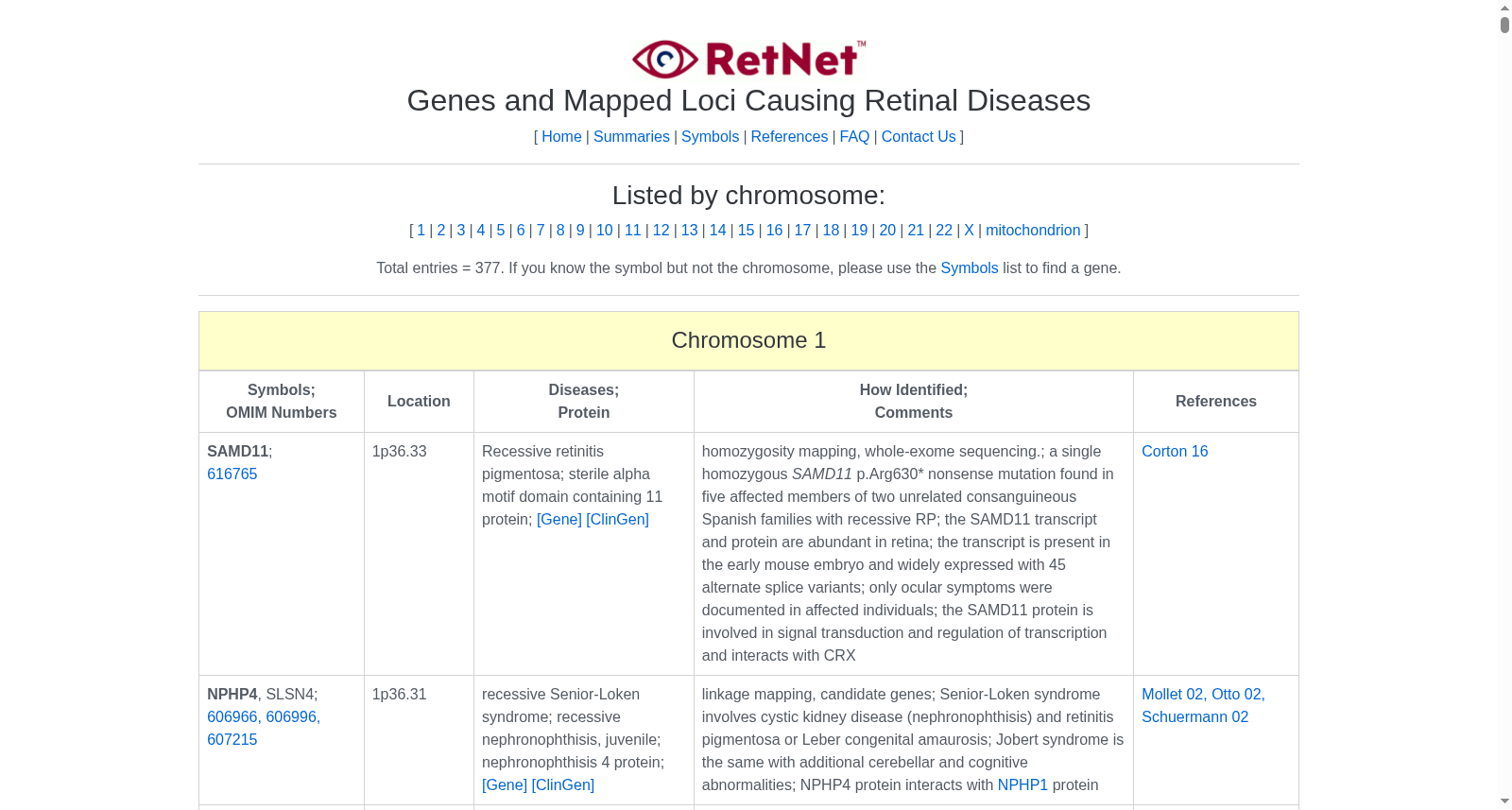Open the FAQ page
The height and width of the screenshot is (810, 1512).
point(854,136)
